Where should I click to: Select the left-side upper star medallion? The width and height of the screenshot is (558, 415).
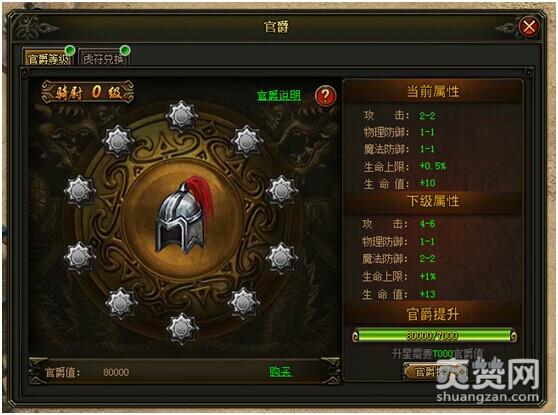click(80, 191)
